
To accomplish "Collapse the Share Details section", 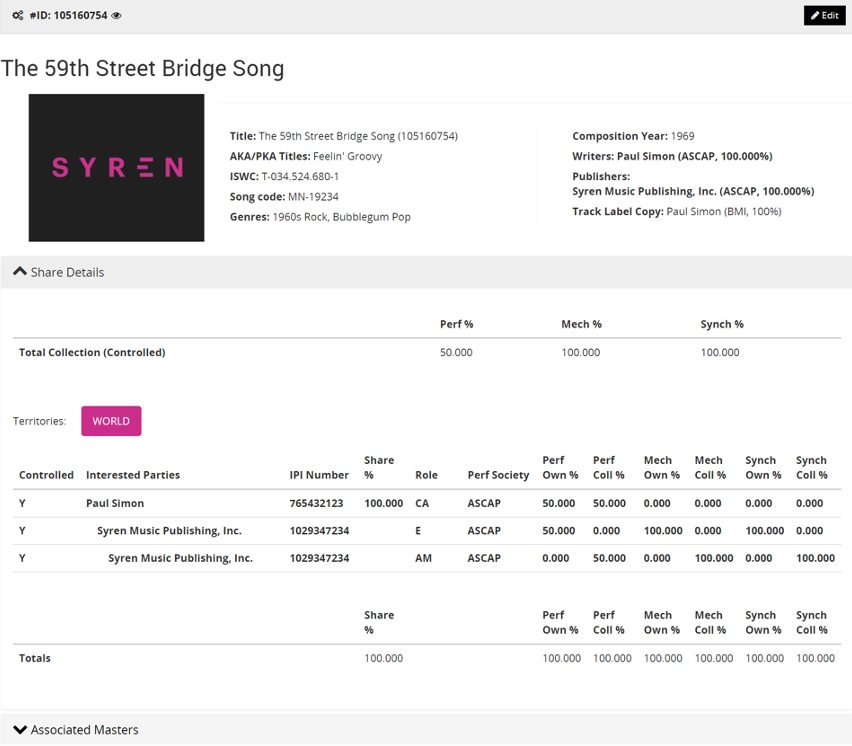I will pyautogui.click(x=59, y=272).
